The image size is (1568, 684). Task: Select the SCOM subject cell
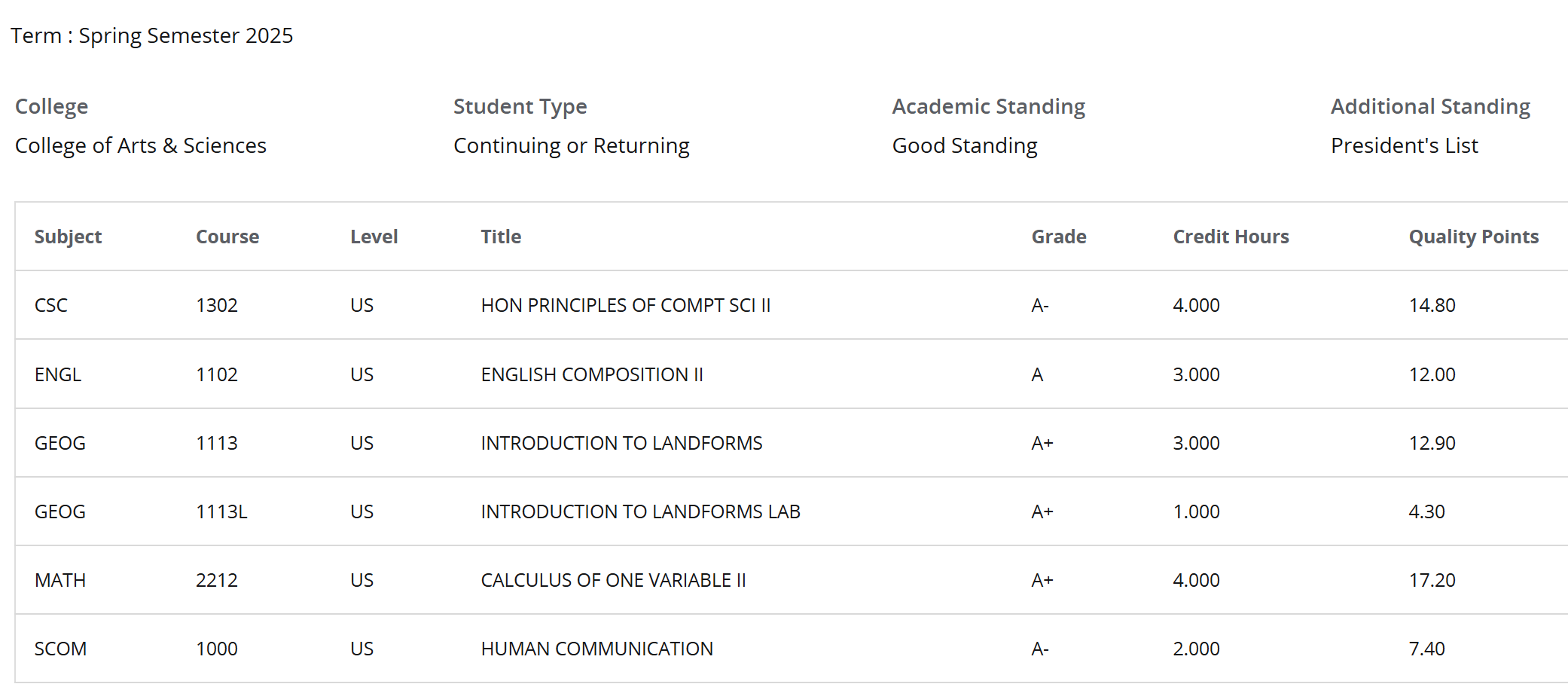(60, 649)
